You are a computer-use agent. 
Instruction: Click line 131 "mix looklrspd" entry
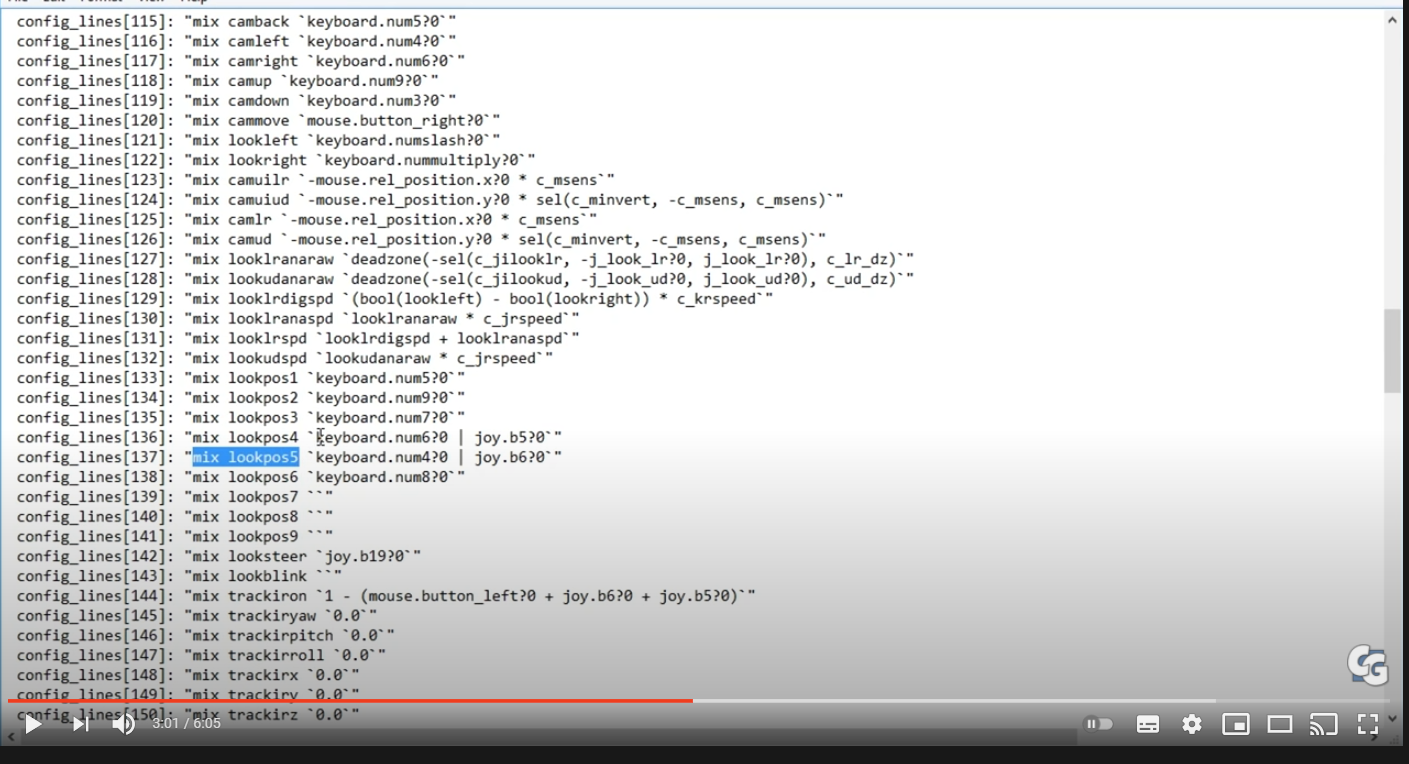pyautogui.click(x=298, y=338)
